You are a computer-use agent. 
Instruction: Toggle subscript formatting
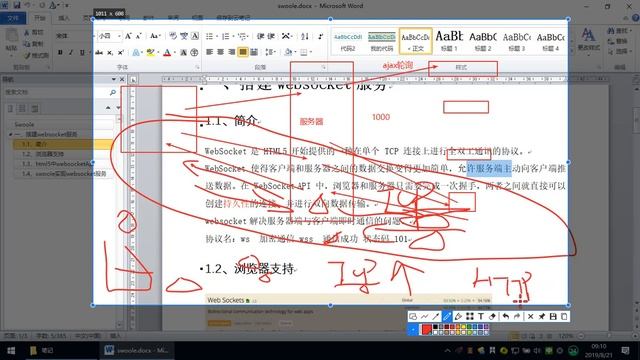pos(110,52)
